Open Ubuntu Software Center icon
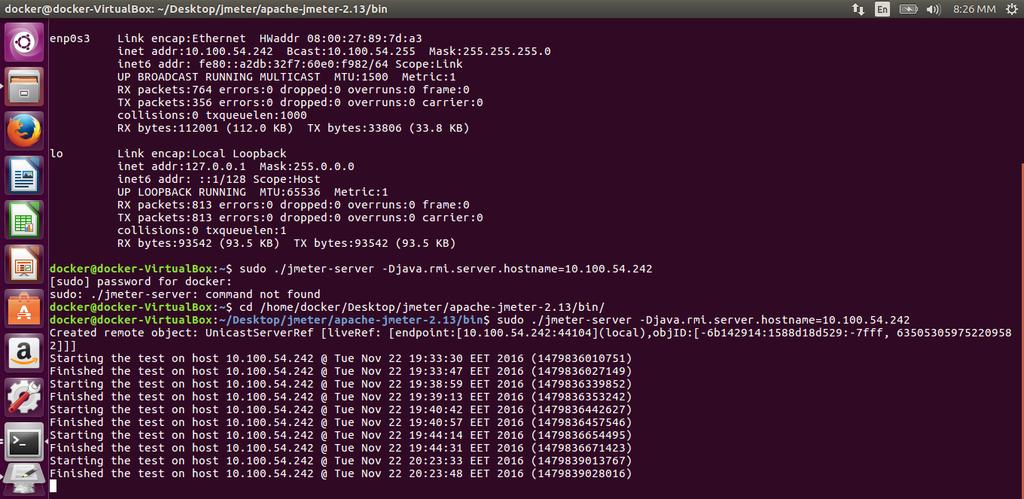Screen dimensions: 1024x499 click(24, 308)
